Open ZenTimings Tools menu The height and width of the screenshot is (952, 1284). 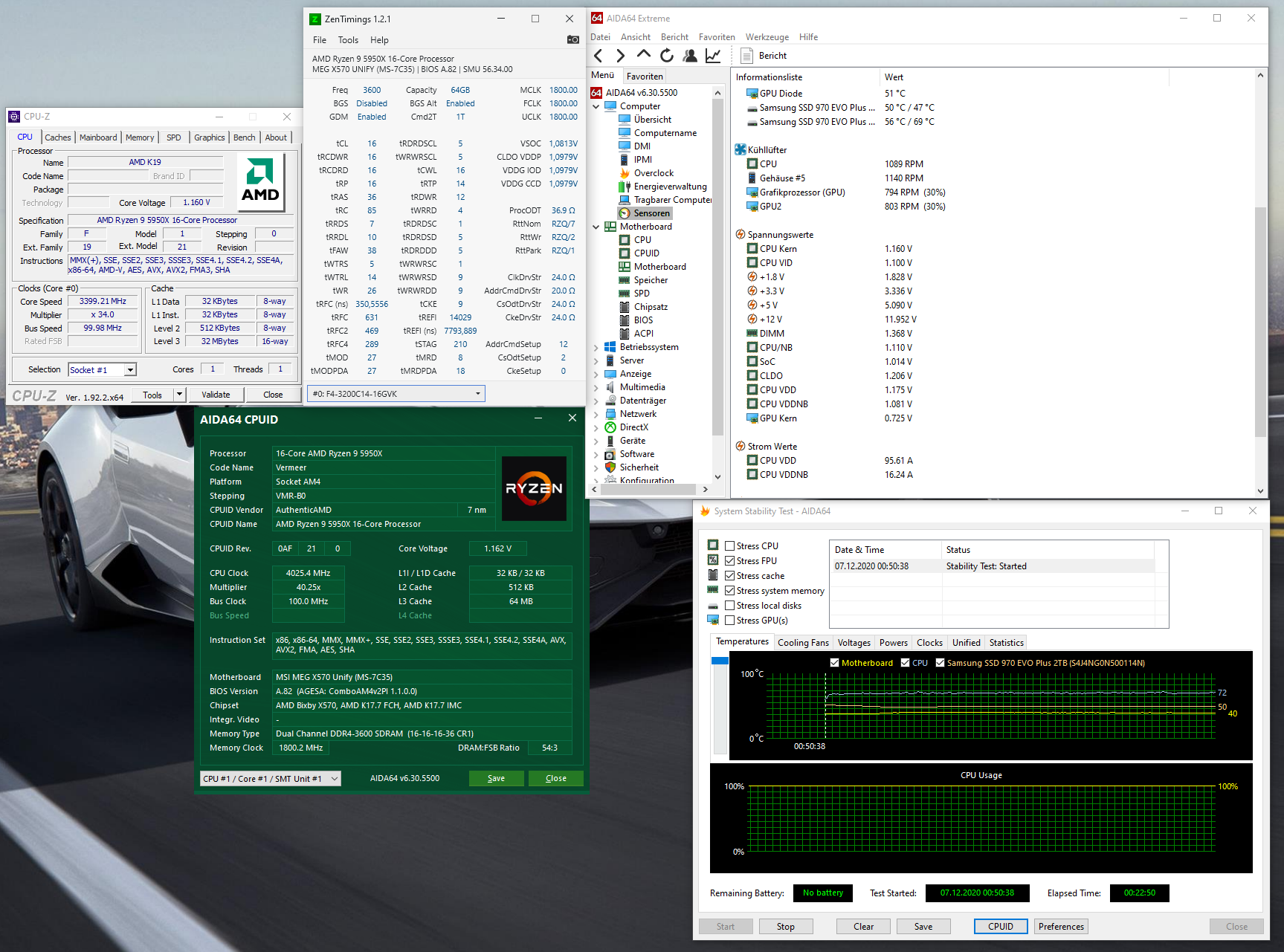[x=348, y=40]
